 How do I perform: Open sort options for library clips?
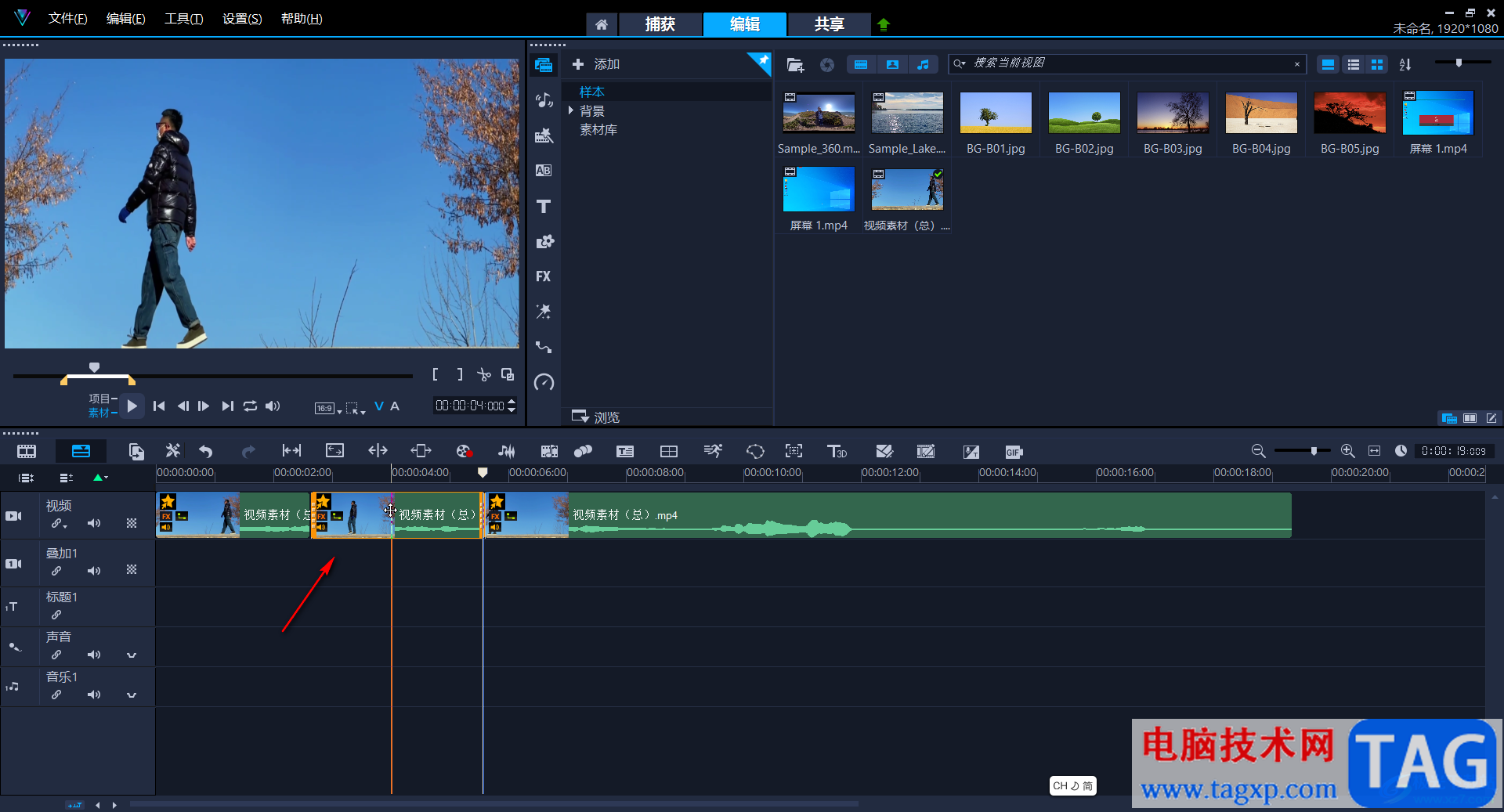click(1405, 64)
